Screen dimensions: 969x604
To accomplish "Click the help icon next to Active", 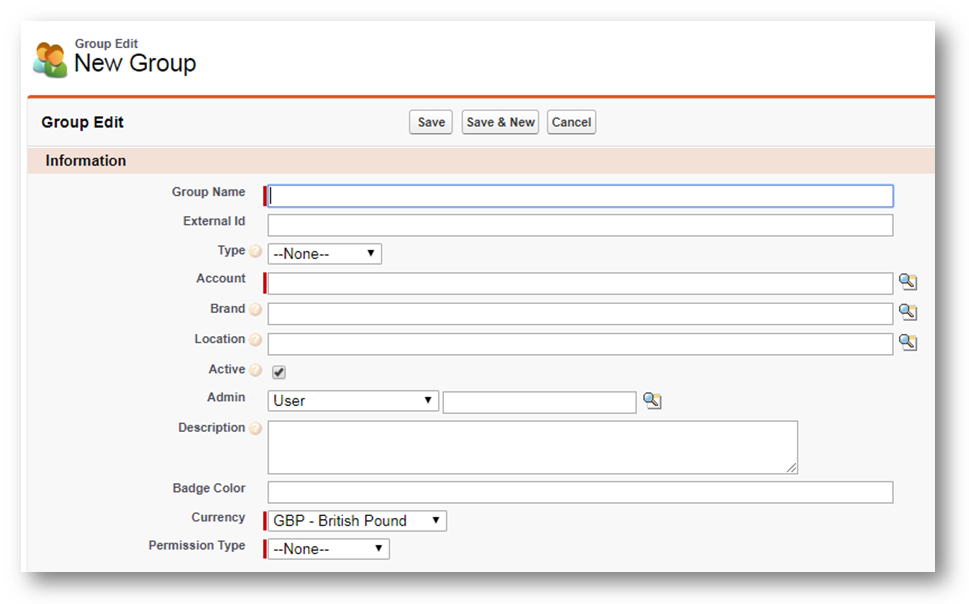I will pyautogui.click(x=256, y=371).
